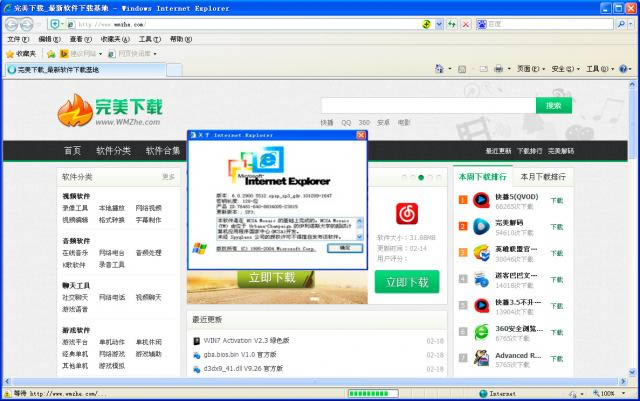Click the horizontal scrollbar right arrow
Image resolution: width=640 pixels, height=401 pixels.
(623, 381)
